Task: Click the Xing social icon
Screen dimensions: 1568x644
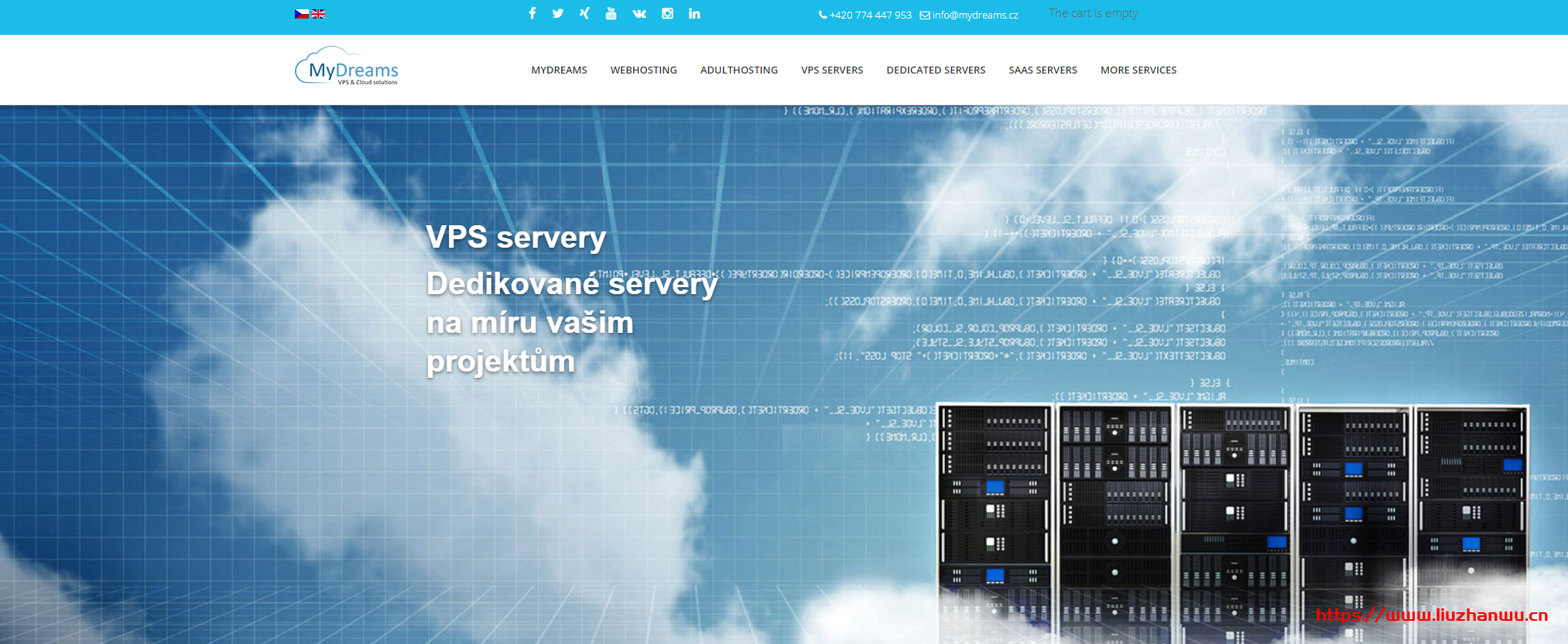Action: tap(584, 13)
